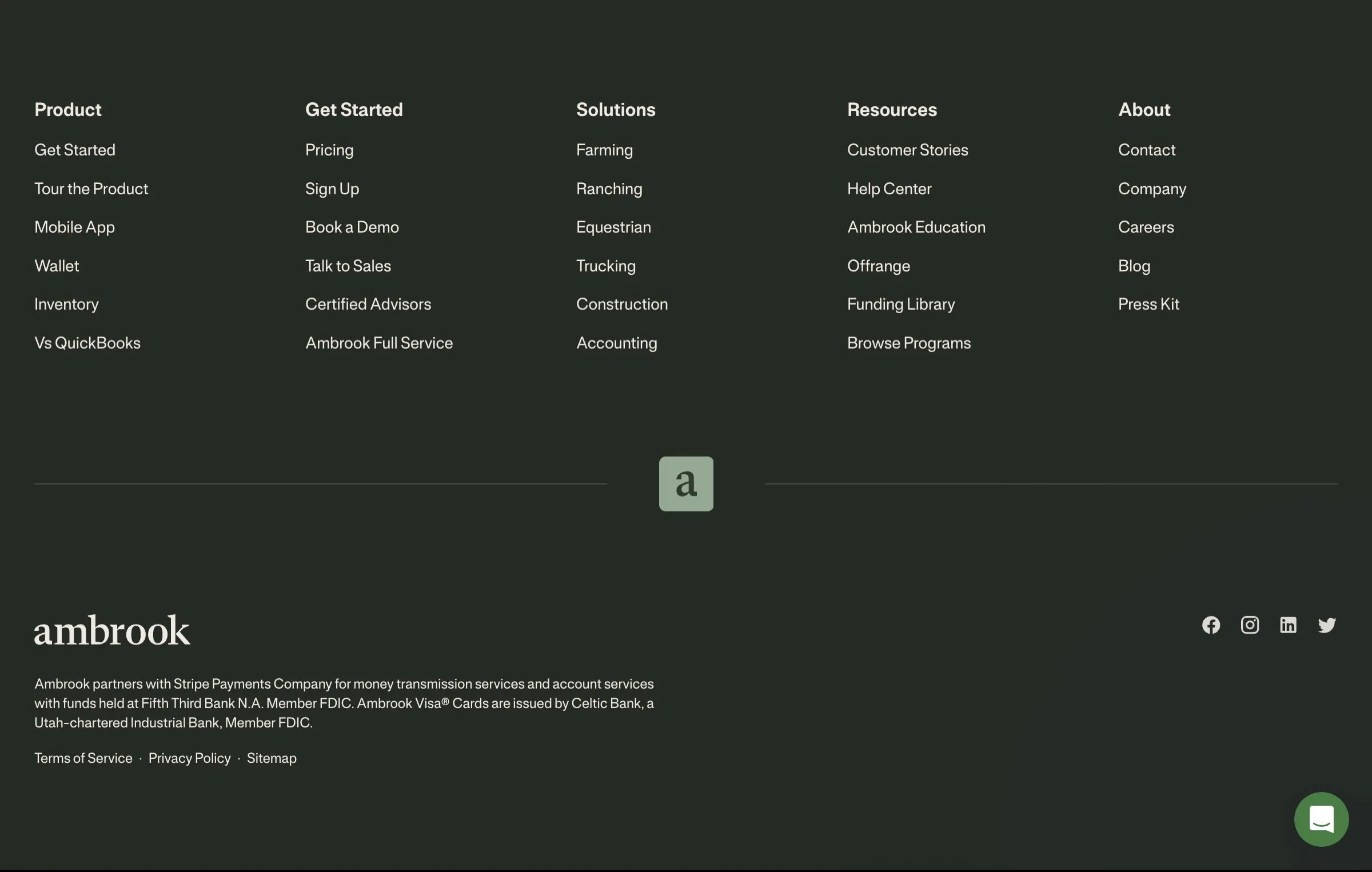
Task: Open Ambrook's Instagram icon
Action: pos(1250,625)
